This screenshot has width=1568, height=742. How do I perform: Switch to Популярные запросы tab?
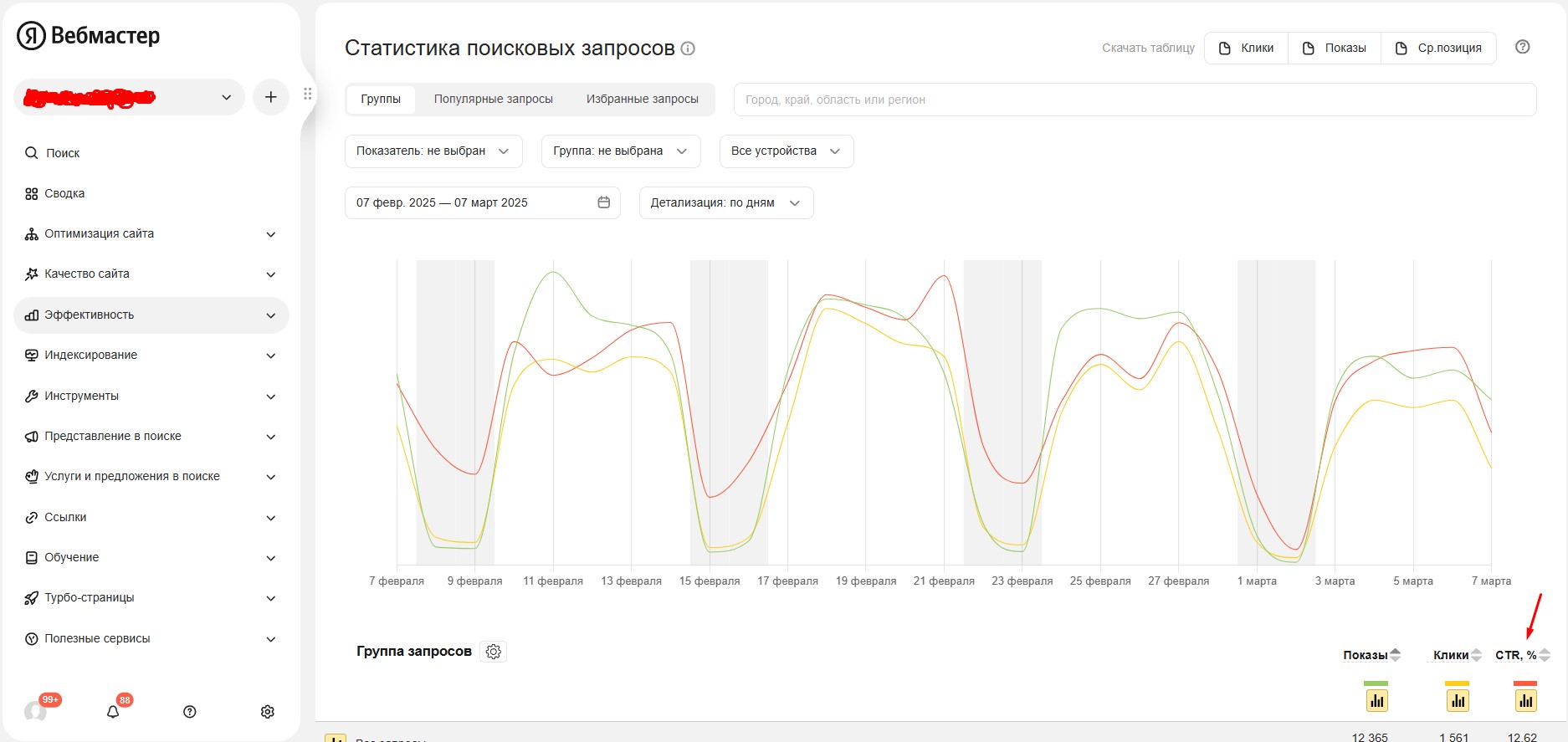click(493, 99)
